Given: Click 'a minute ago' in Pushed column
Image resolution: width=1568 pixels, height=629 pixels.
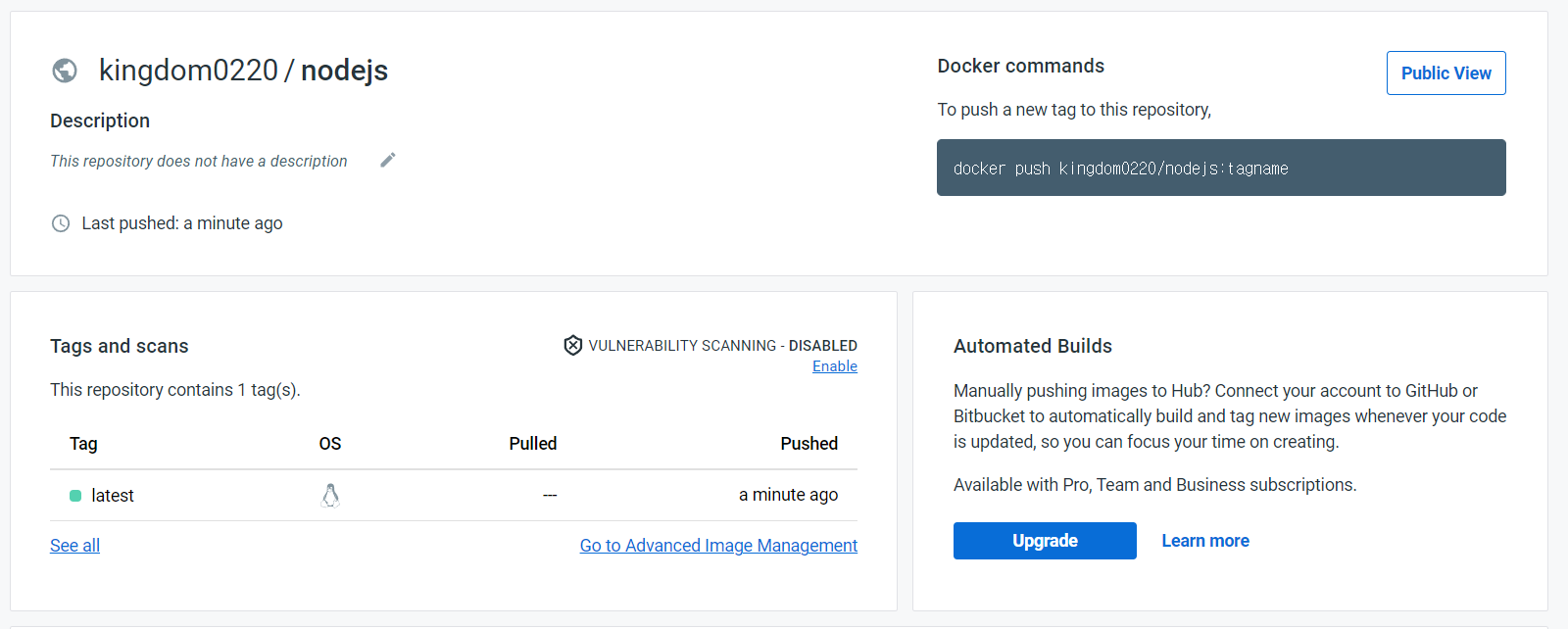Looking at the screenshot, I should click(789, 495).
